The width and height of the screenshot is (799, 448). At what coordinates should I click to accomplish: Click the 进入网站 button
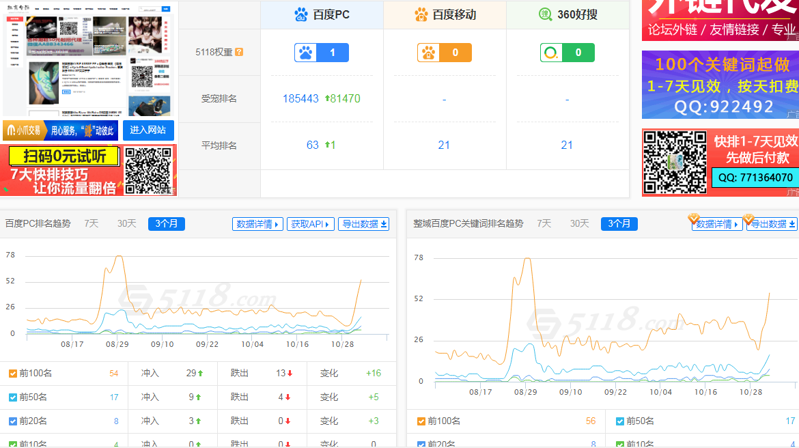(x=148, y=130)
